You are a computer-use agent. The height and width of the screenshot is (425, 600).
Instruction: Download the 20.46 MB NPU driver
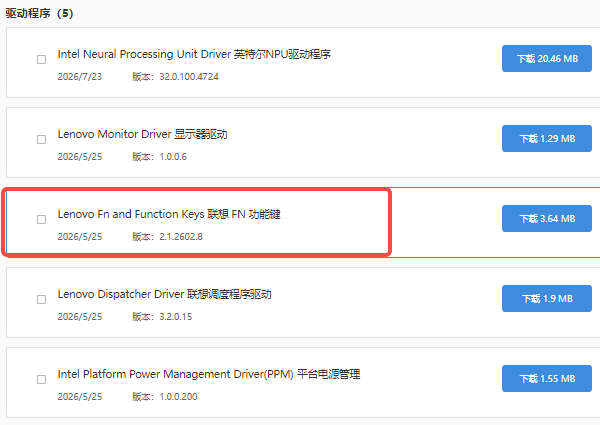click(x=547, y=59)
